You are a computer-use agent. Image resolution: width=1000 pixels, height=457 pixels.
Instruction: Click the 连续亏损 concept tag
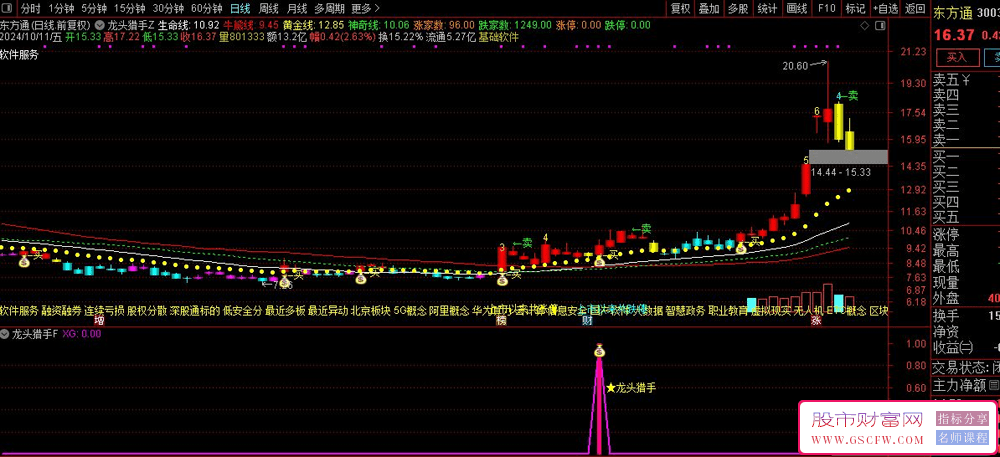[104, 311]
